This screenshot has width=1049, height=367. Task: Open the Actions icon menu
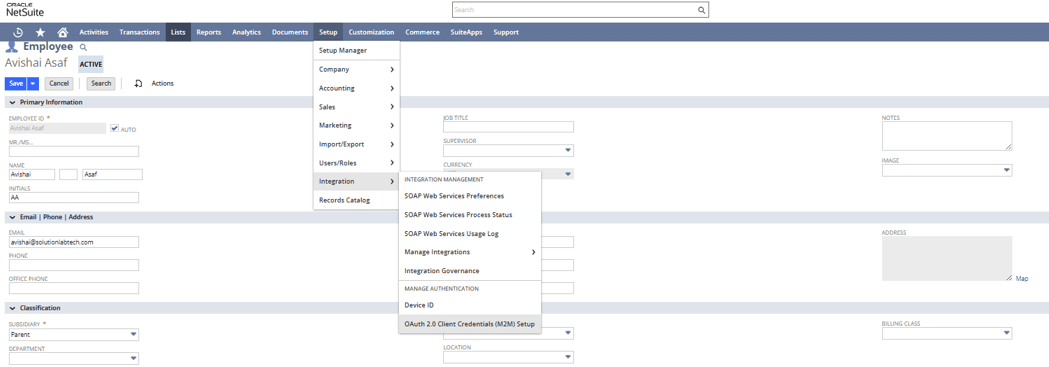pos(138,84)
